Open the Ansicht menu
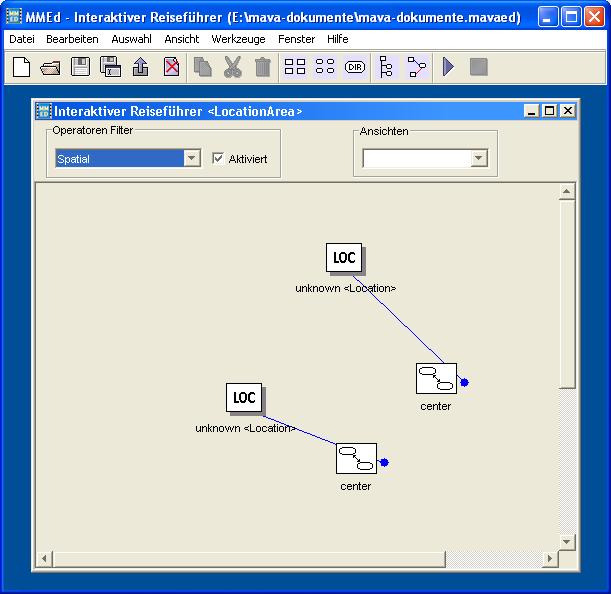Image resolution: width=611 pixels, height=594 pixels. point(182,39)
